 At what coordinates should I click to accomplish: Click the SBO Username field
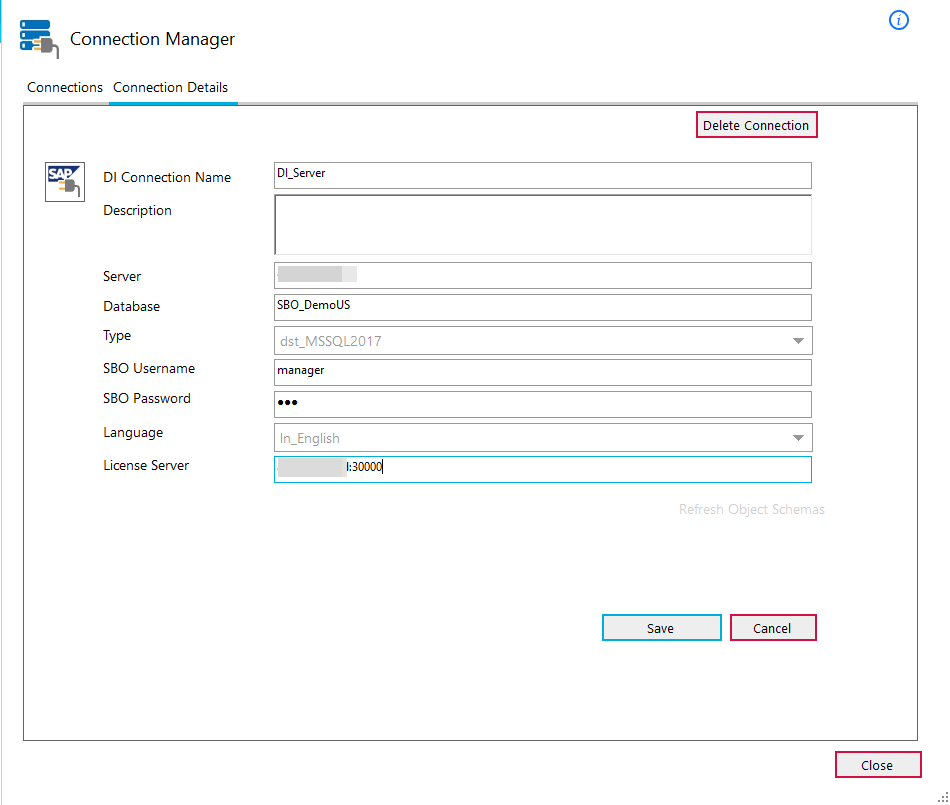543,373
